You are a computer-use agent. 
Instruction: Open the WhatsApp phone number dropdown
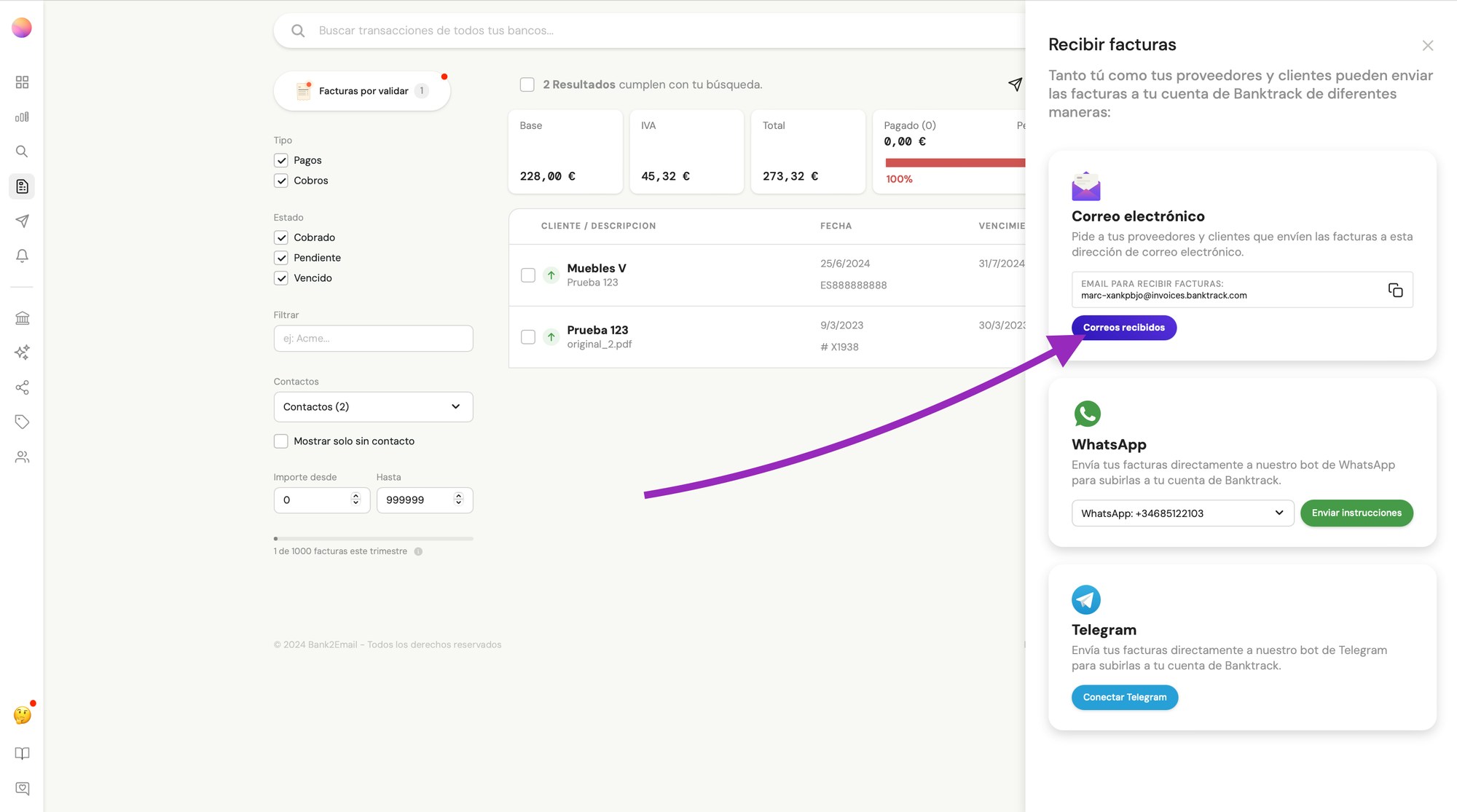point(1182,513)
